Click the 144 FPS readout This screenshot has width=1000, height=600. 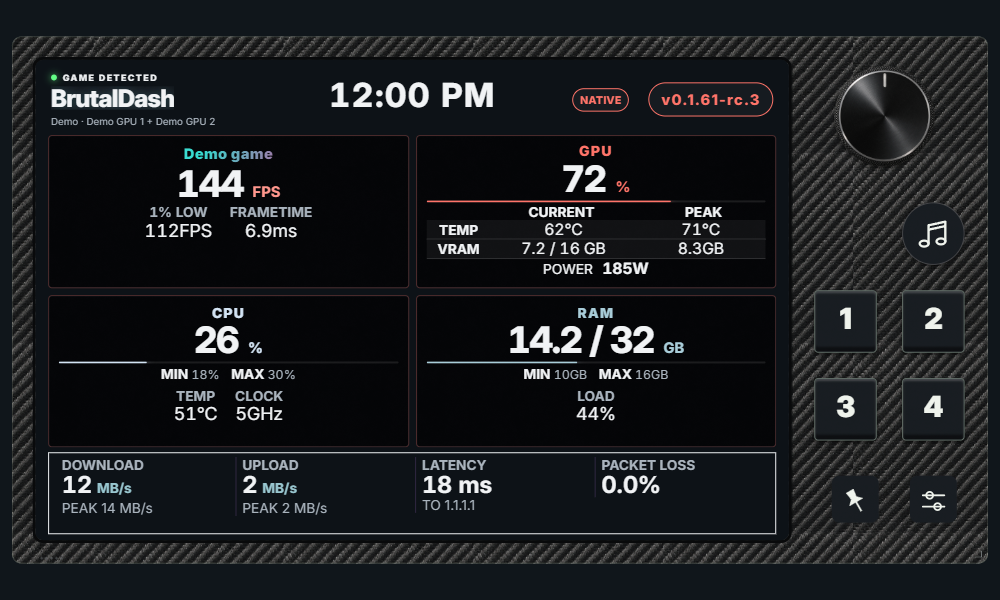(229, 184)
